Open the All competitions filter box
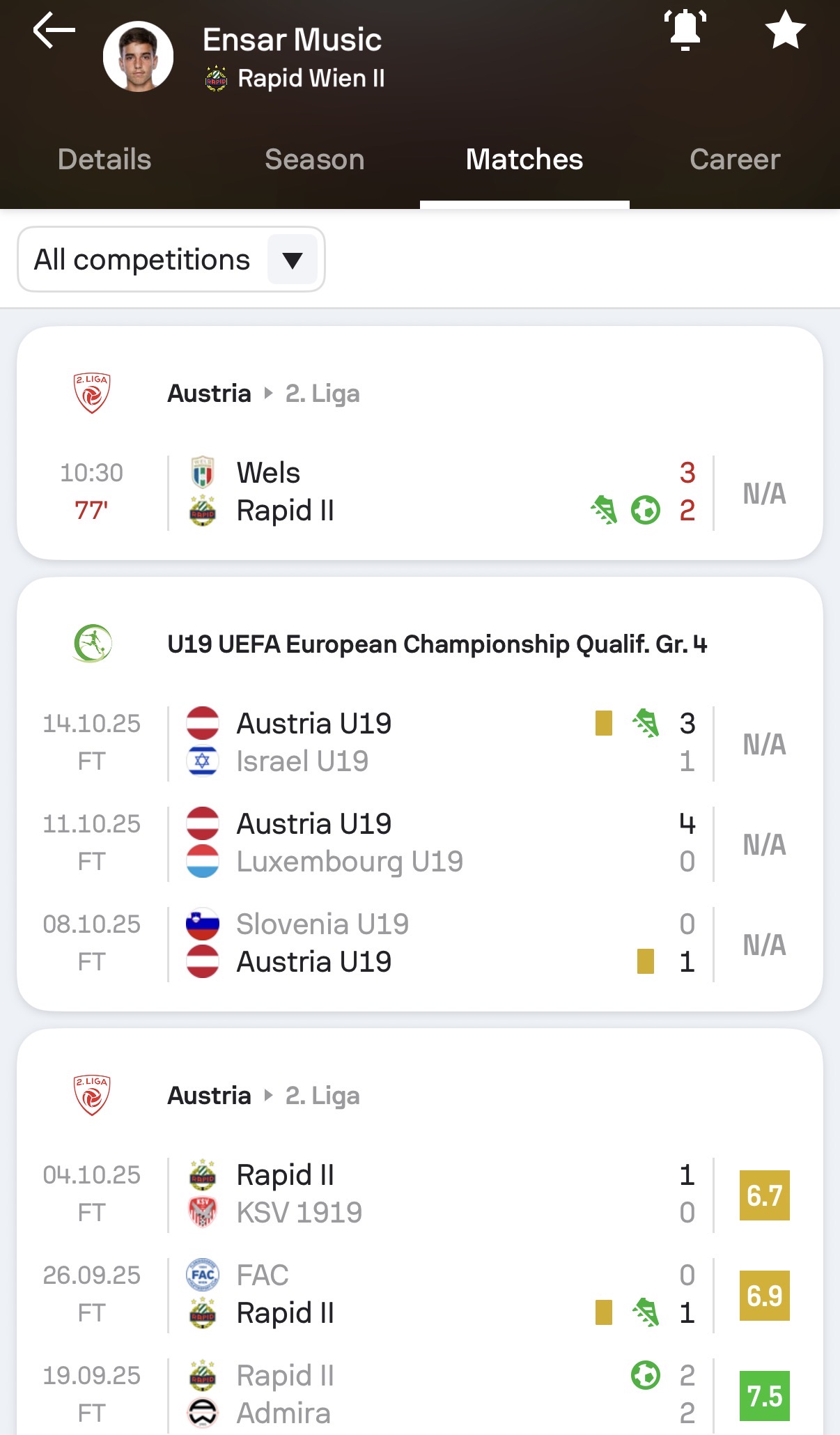Viewport: 840px width, 1435px height. (x=171, y=259)
